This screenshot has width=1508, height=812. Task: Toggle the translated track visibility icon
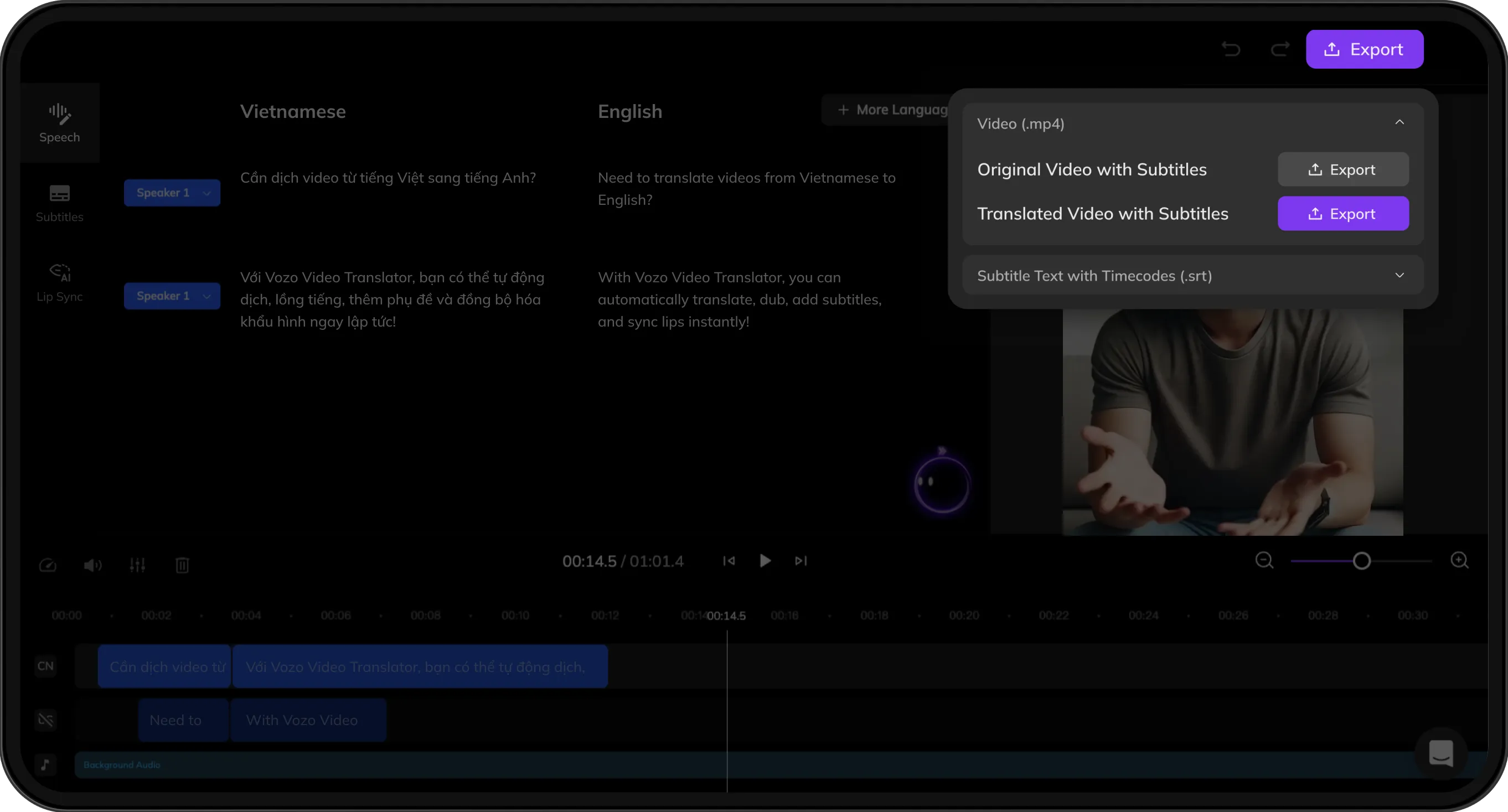[45, 720]
